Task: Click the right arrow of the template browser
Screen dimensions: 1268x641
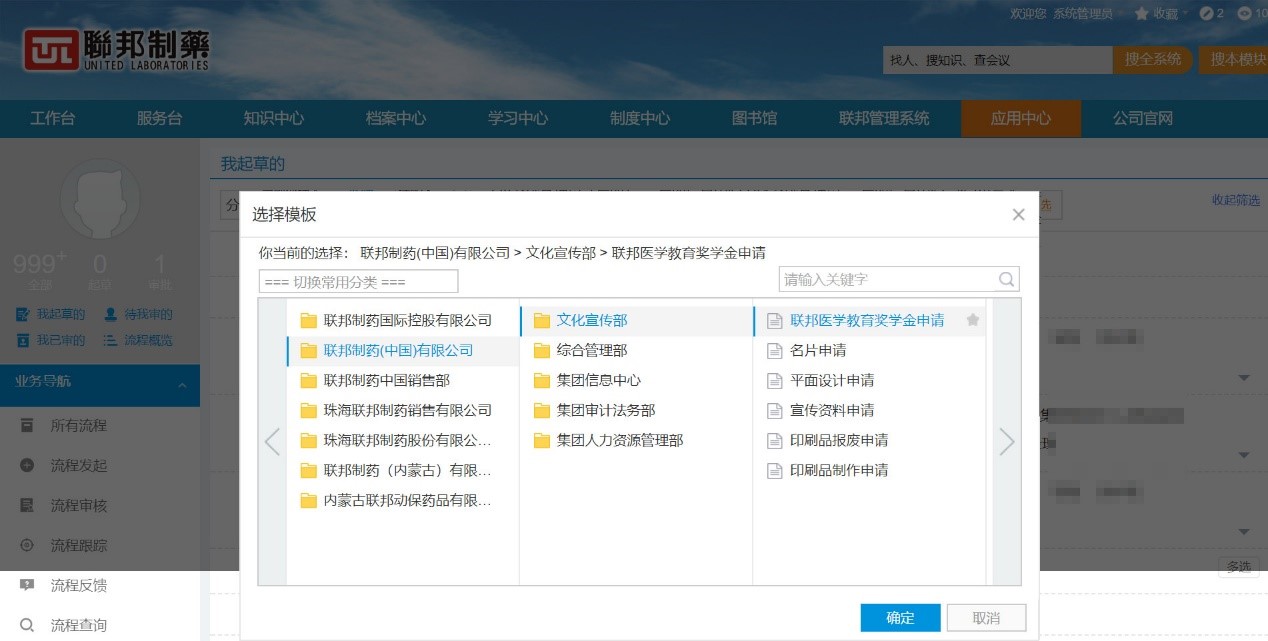Action: tap(1006, 441)
